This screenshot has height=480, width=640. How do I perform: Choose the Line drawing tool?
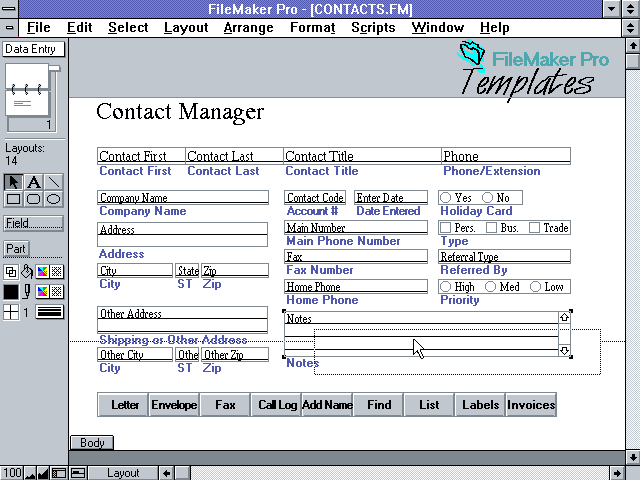[54, 182]
